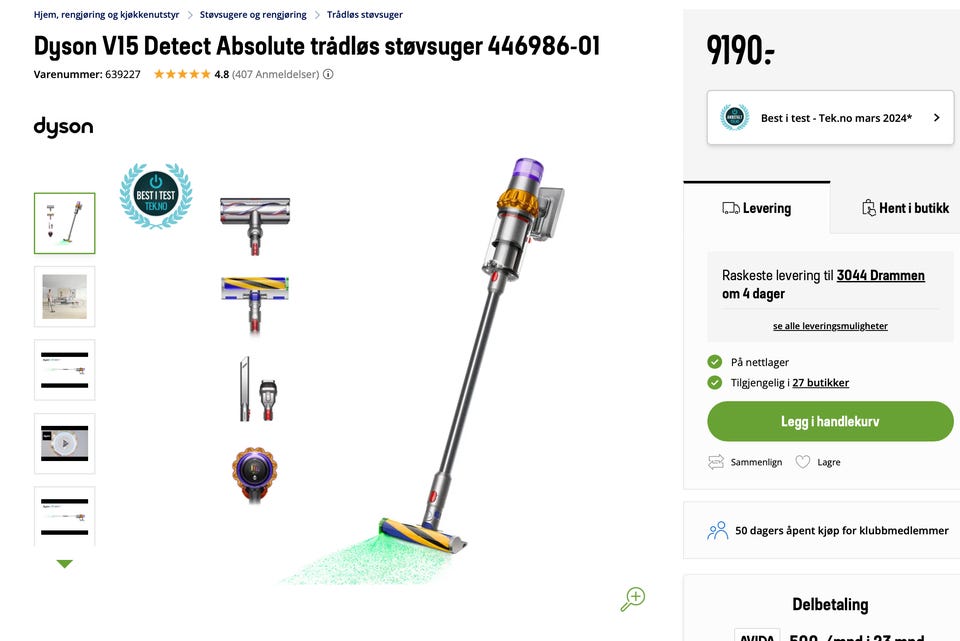The width and height of the screenshot is (960, 641).
Task: Click the Sammenlign compare icon
Action: 716,462
